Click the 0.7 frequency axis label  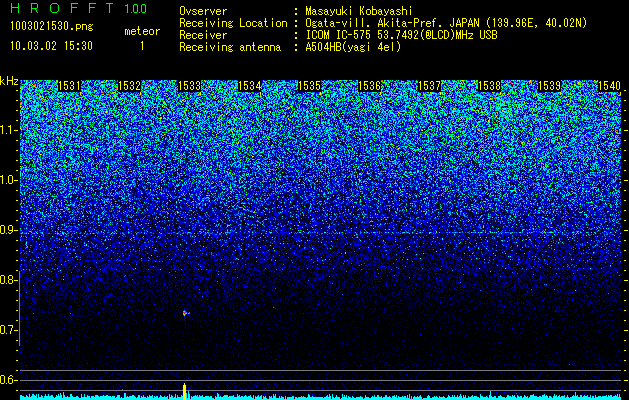tap(7, 330)
